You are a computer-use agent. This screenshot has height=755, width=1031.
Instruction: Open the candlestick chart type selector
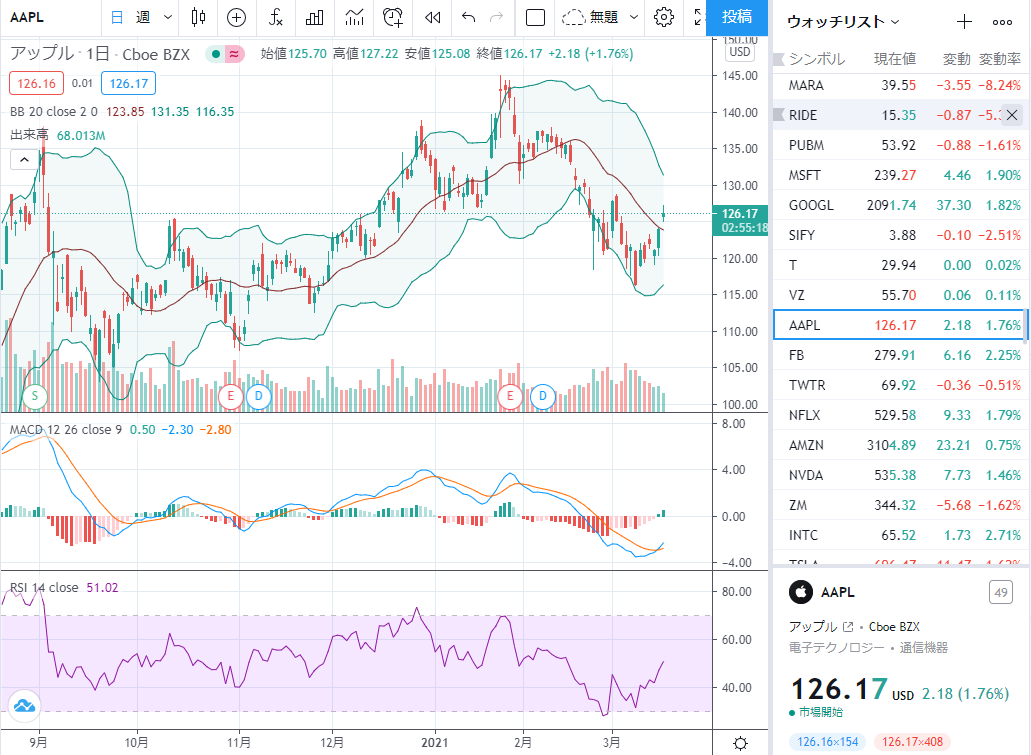pyautogui.click(x=199, y=17)
